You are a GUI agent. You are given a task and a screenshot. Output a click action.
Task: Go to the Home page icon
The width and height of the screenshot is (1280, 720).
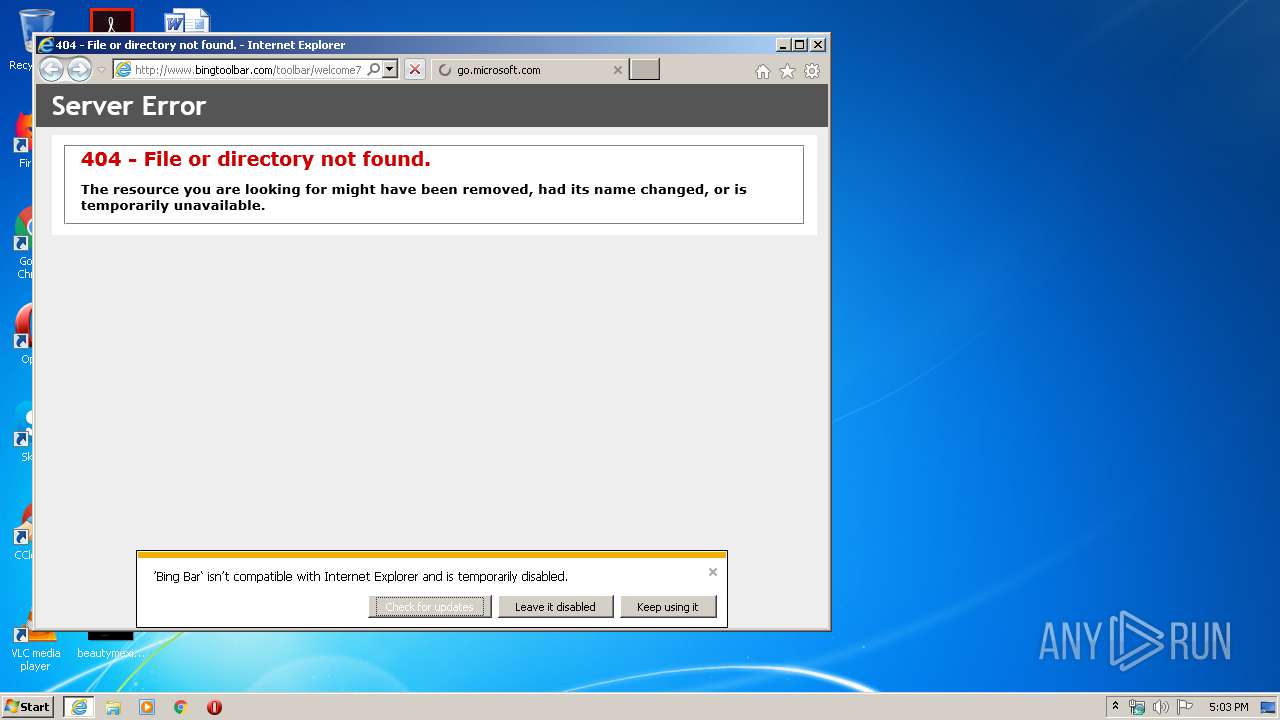[x=763, y=71]
